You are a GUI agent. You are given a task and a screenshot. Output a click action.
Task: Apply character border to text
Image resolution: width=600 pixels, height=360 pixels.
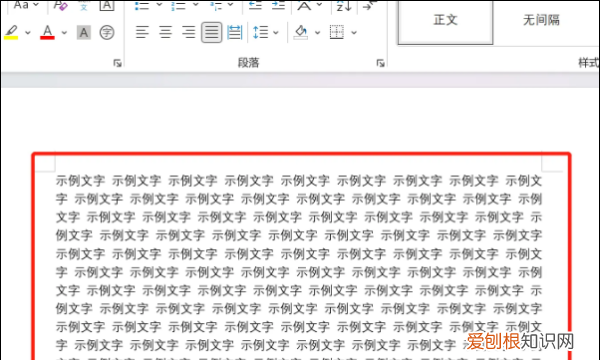pos(107,5)
